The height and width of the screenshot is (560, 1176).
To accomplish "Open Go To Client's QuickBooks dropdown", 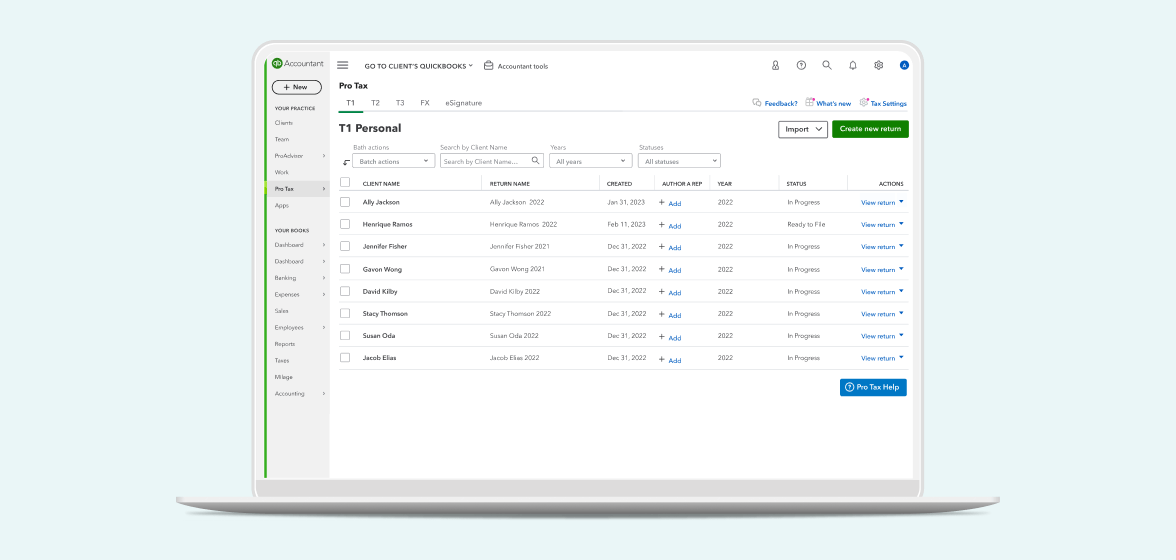I will [x=418, y=66].
